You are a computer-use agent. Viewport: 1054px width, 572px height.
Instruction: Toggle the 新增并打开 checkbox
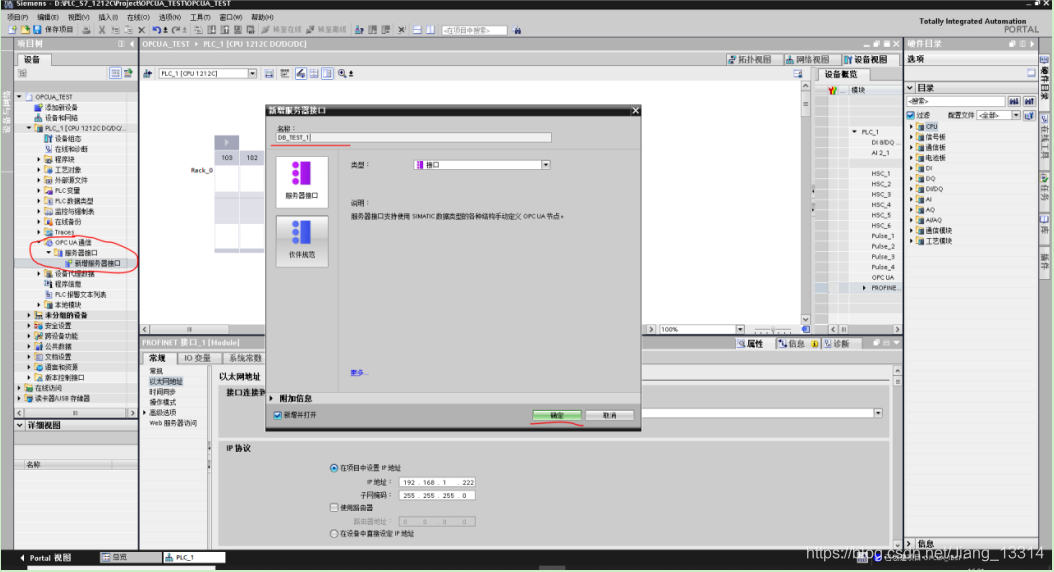278,415
